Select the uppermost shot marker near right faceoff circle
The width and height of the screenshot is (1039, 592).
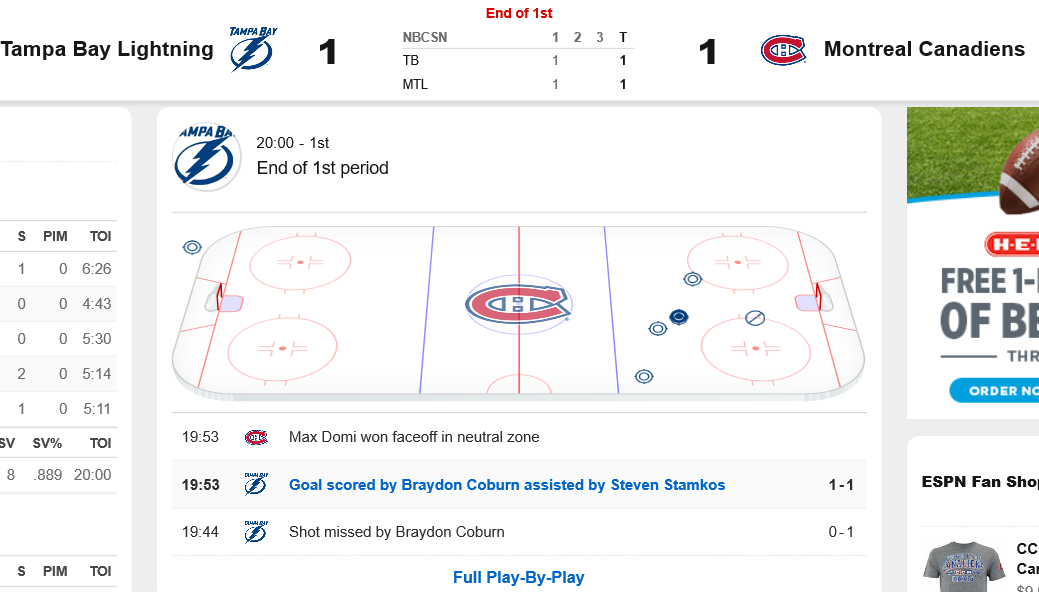[x=692, y=279]
